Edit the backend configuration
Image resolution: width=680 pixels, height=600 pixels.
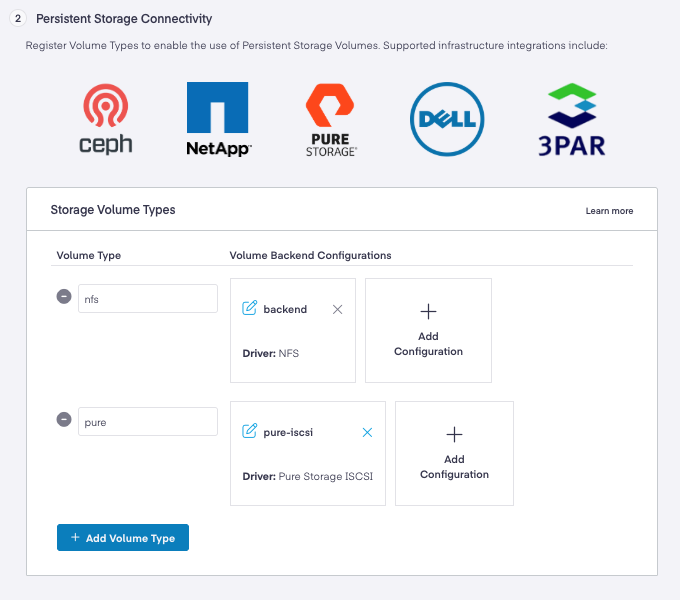click(250, 309)
